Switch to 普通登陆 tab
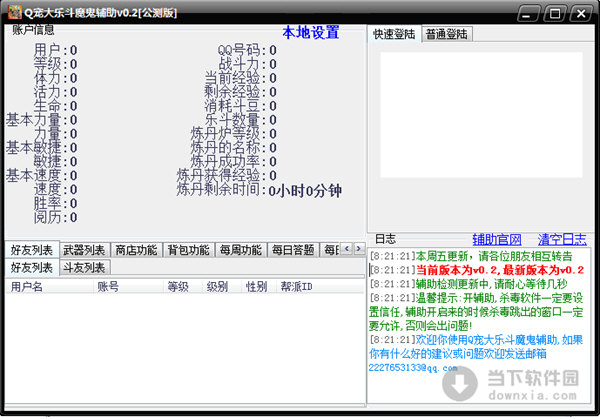The image size is (600, 417). 447,34
